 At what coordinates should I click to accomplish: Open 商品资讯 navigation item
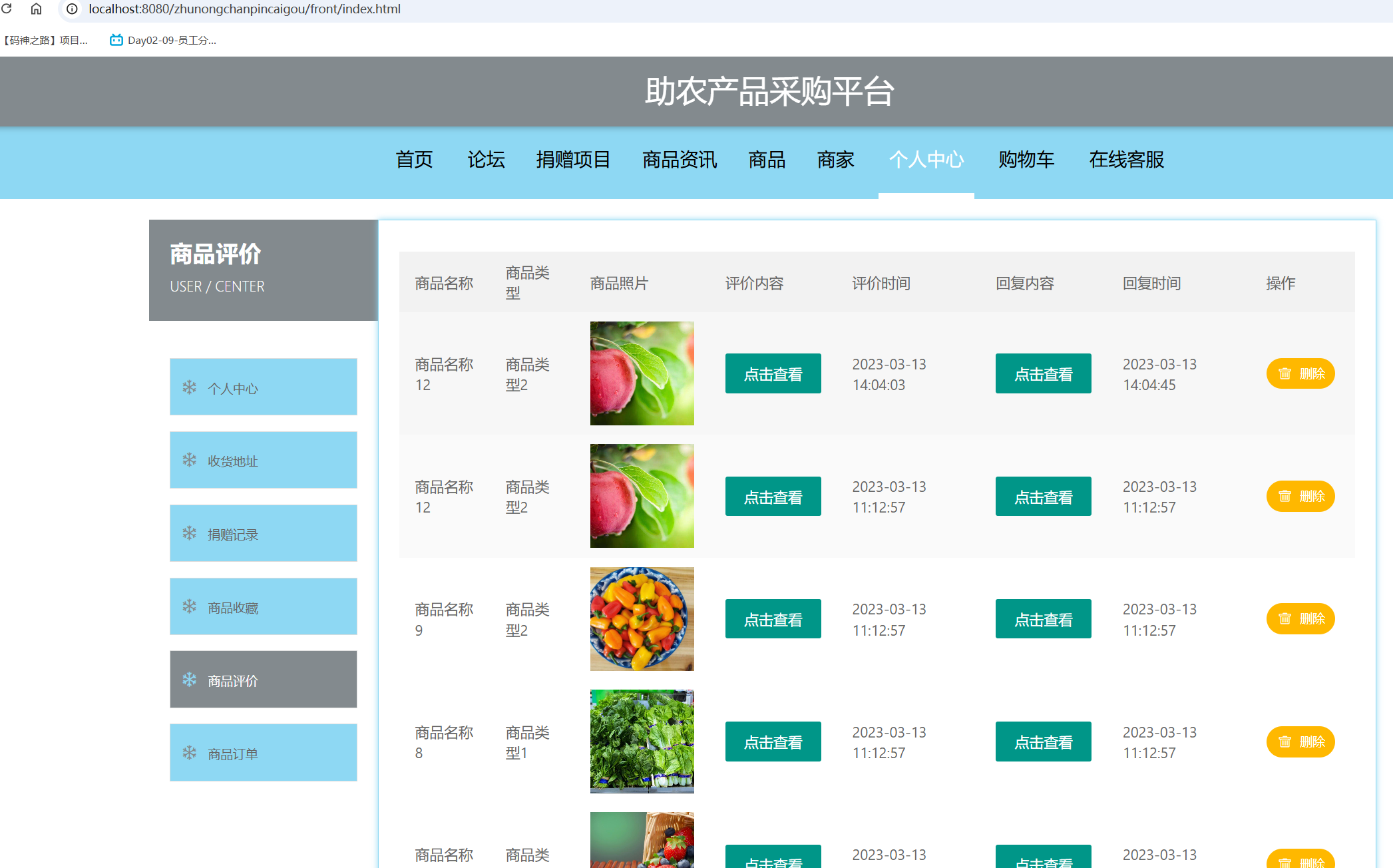click(680, 160)
